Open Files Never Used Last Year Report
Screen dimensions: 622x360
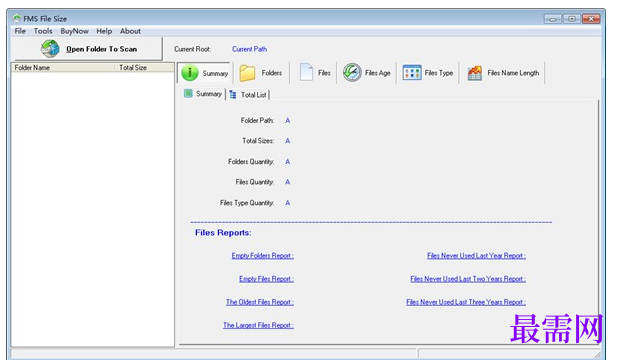(x=476, y=256)
